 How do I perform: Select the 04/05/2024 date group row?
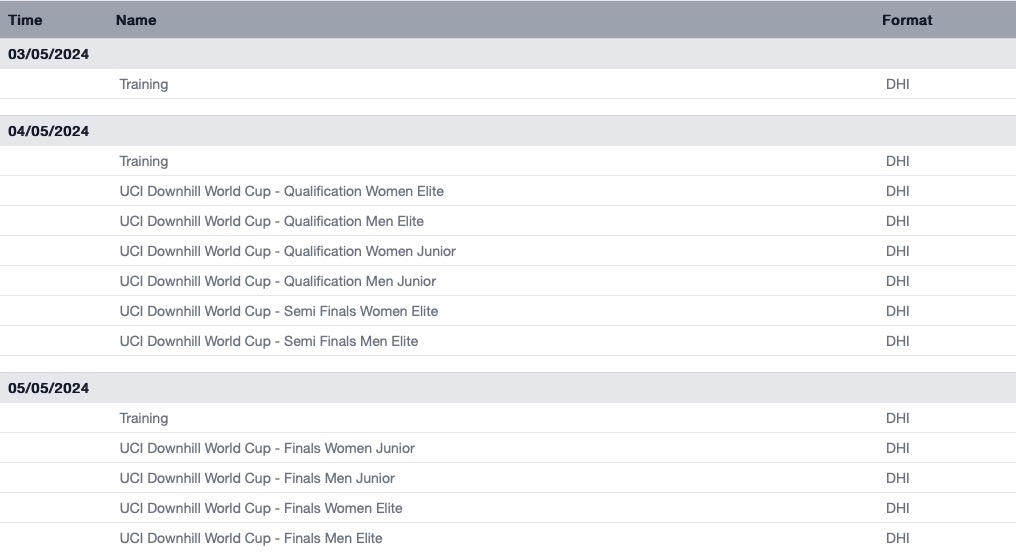tap(508, 131)
